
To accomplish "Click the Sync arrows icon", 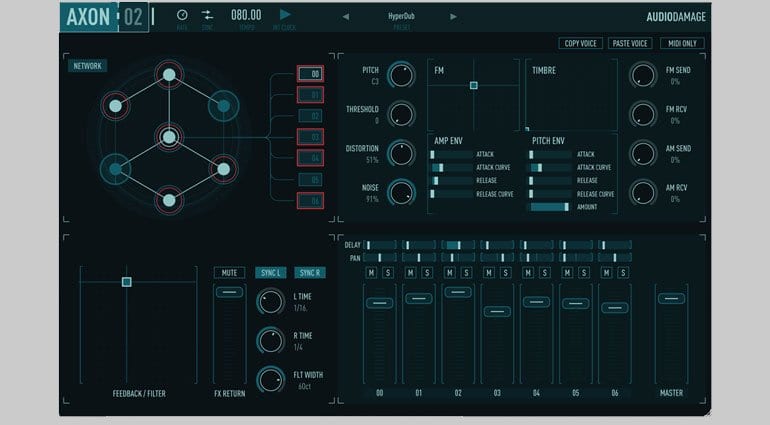I will 207,15.
